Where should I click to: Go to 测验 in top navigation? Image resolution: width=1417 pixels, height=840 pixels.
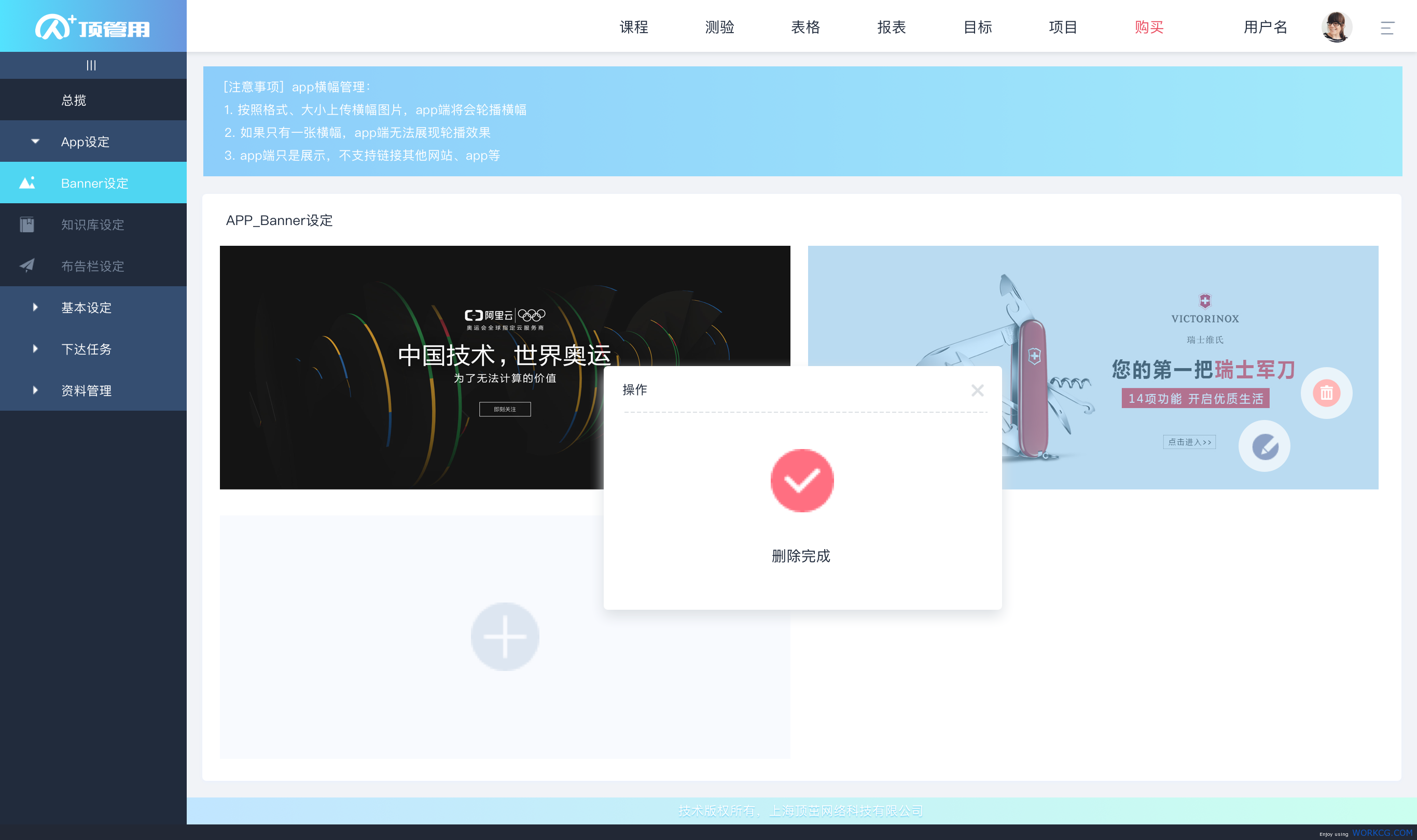tap(719, 27)
